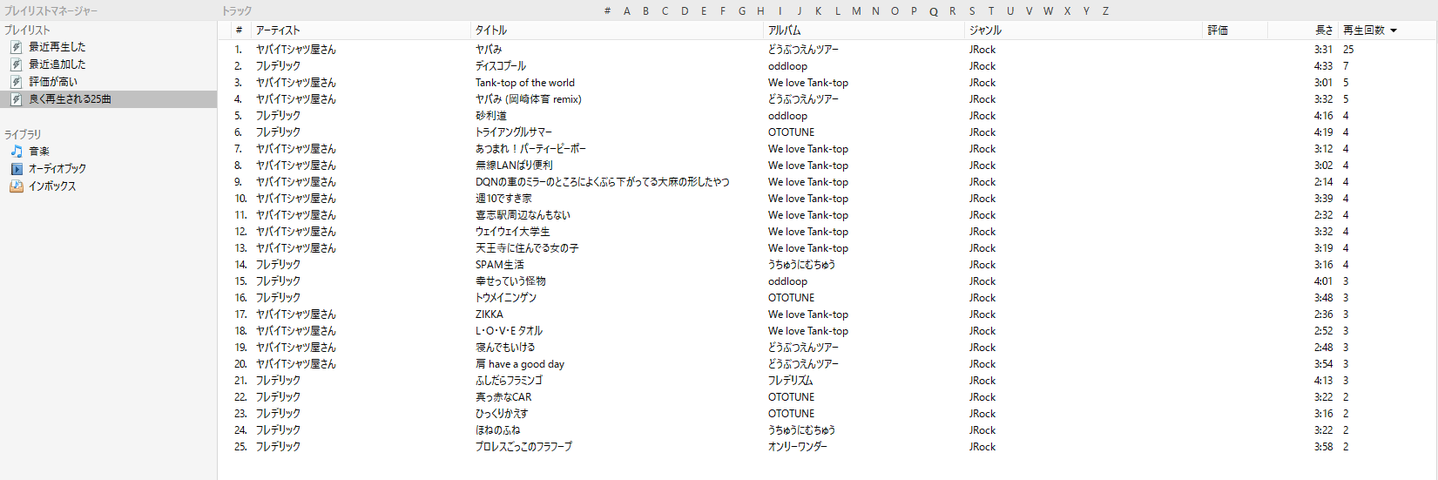This screenshot has height=480, width=1438.
Task: Click the play count 25 of track 1
Action: coord(1349,49)
